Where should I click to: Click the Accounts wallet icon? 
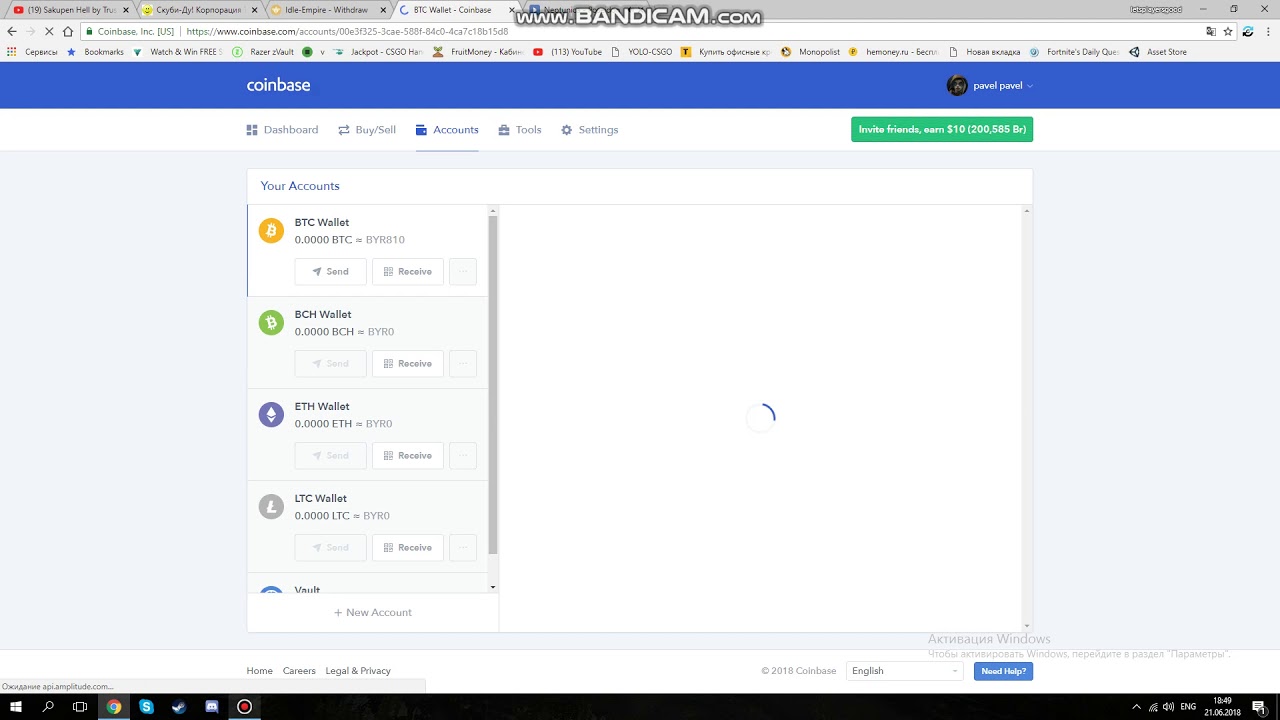point(421,130)
